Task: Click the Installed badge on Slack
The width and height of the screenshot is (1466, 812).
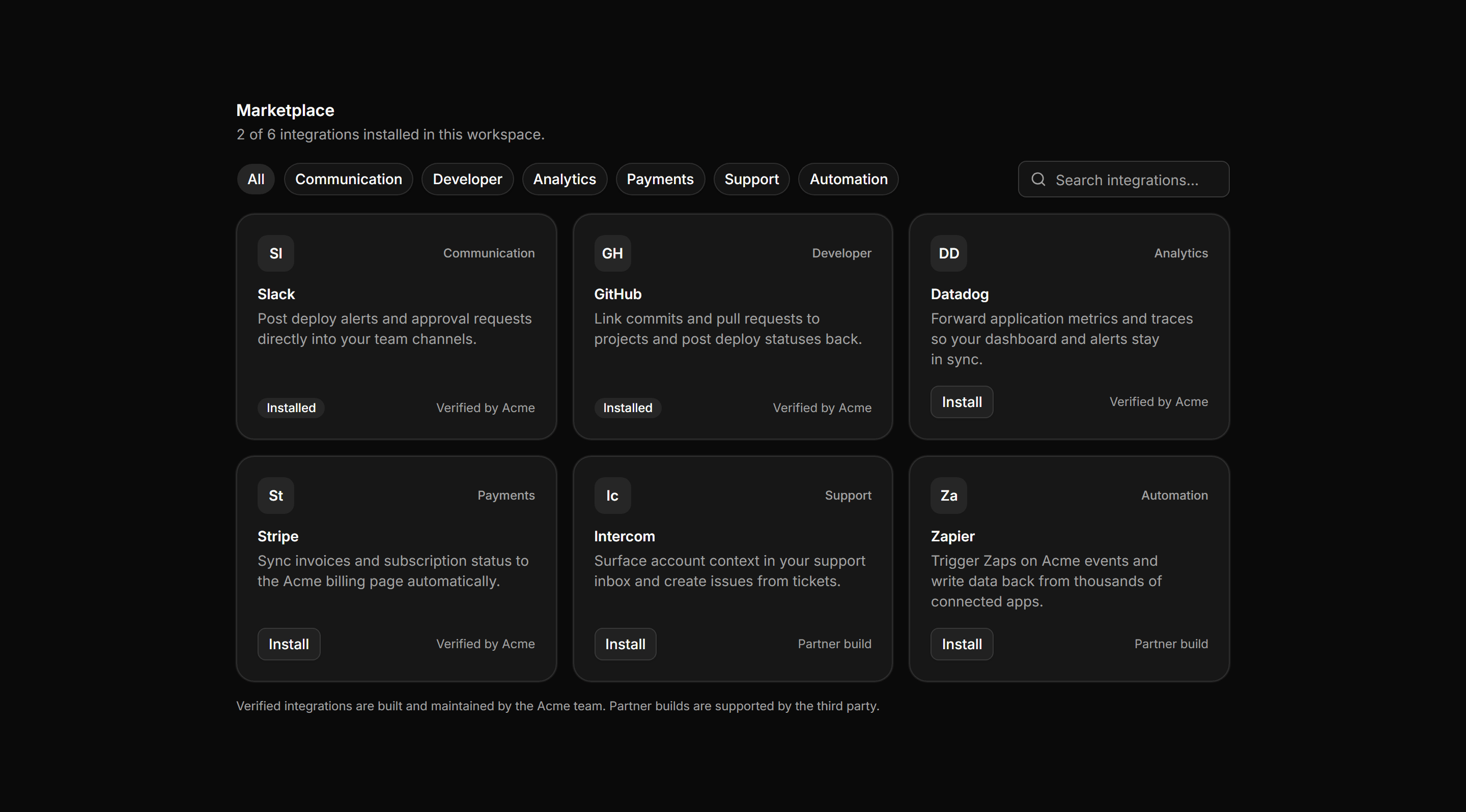Action: [x=291, y=408]
